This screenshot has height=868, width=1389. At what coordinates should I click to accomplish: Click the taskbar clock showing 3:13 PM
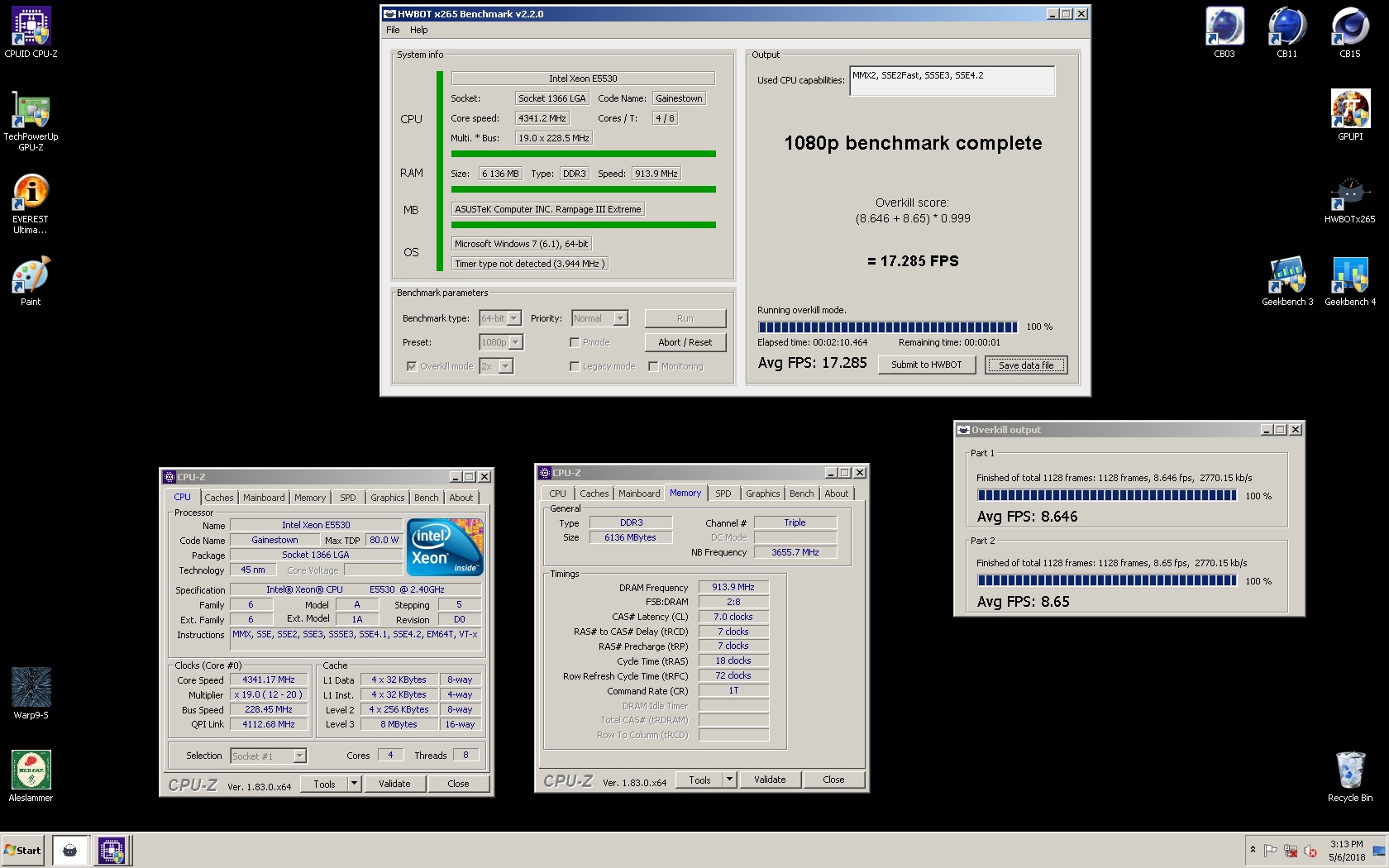point(1347,851)
